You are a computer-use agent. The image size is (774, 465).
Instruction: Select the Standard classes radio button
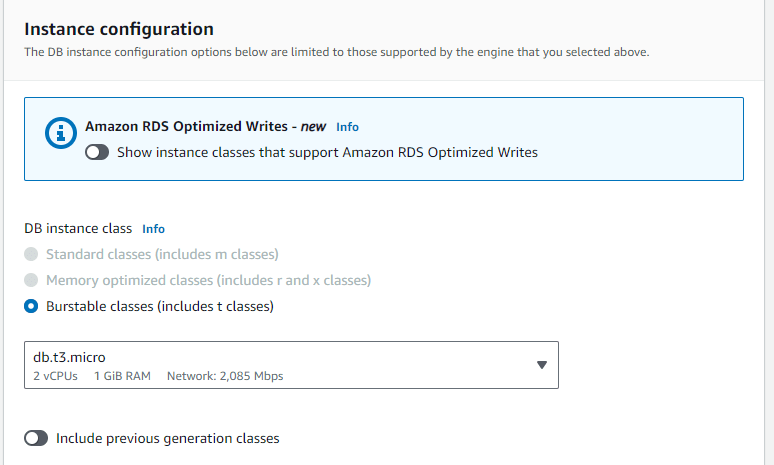point(31,254)
